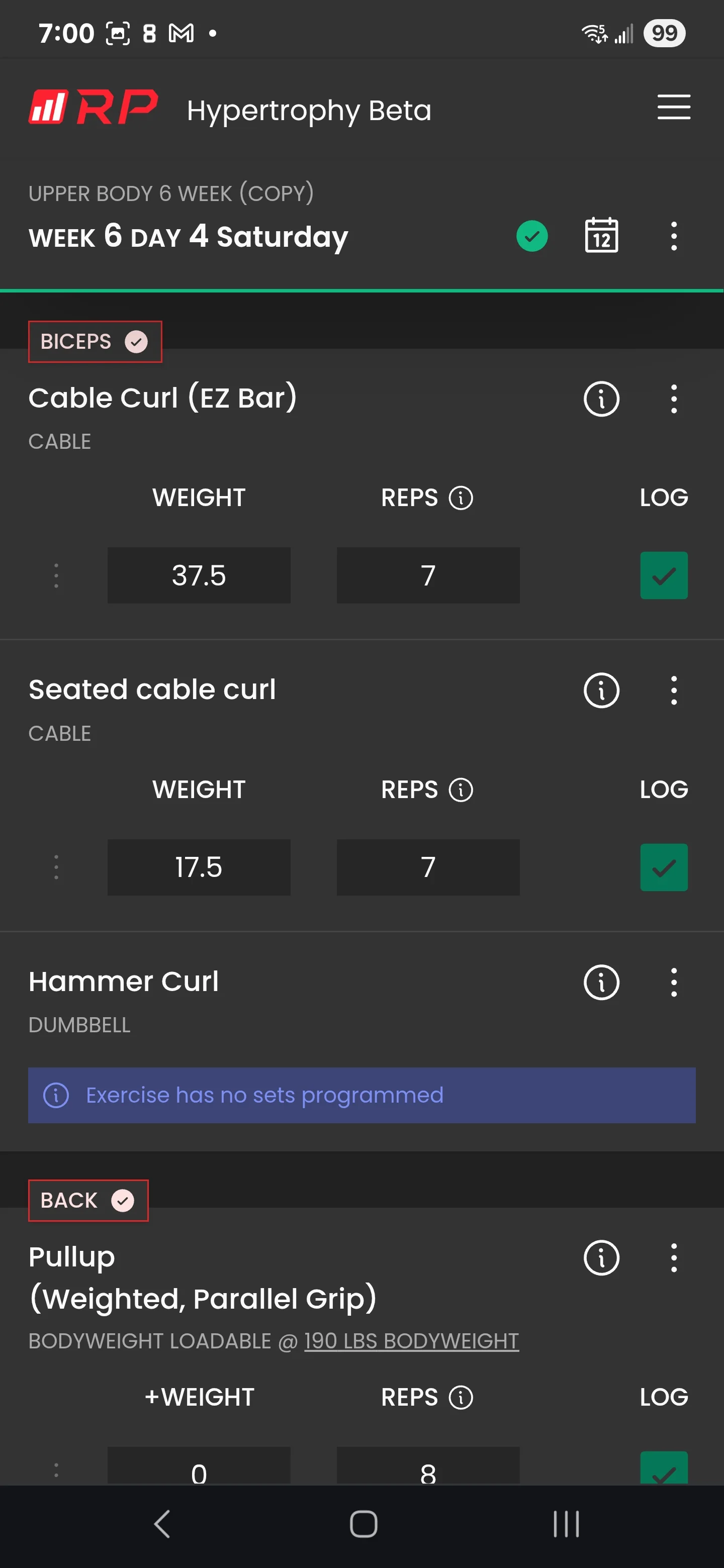The height and width of the screenshot is (1568, 724).
Task: Tap the green workout completed checkmark icon
Action: [531, 236]
